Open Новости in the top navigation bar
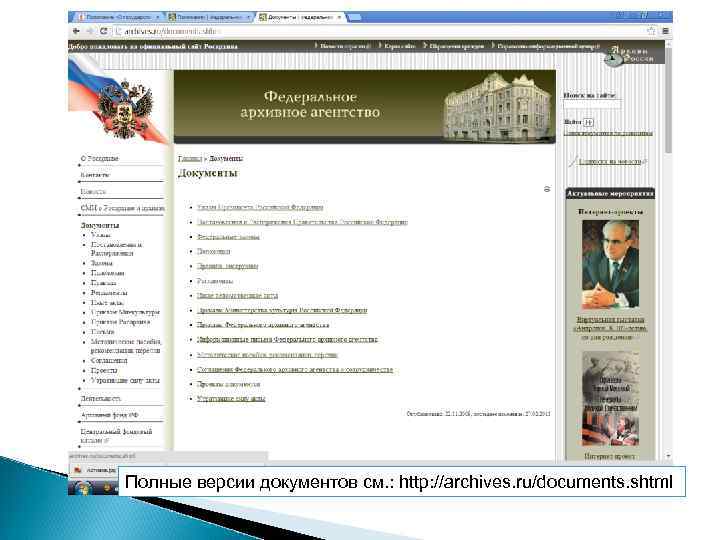The image size is (720, 540). (x=345, y=46)
